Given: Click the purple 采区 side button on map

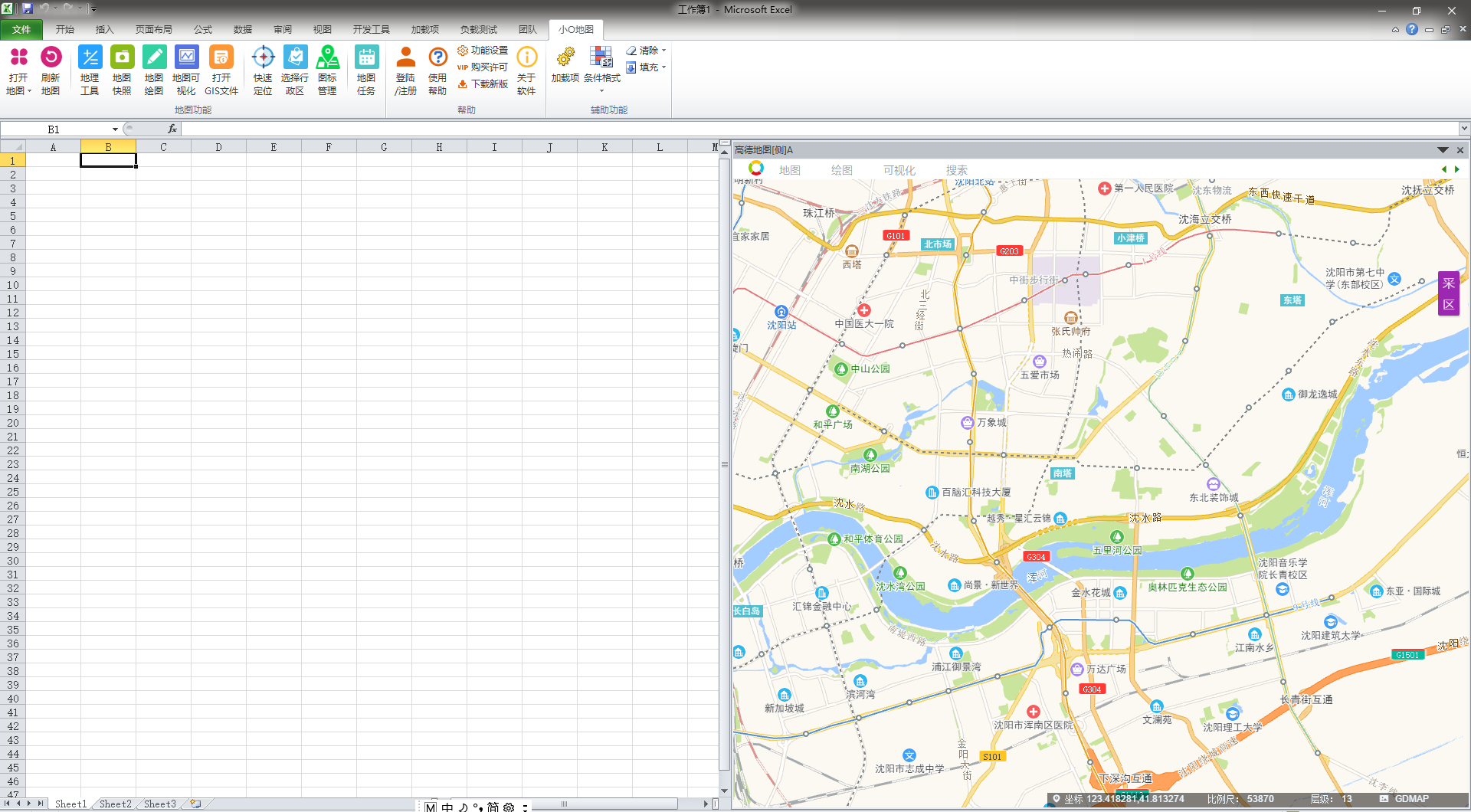Looking at the screenshot, I should 1448,293.
